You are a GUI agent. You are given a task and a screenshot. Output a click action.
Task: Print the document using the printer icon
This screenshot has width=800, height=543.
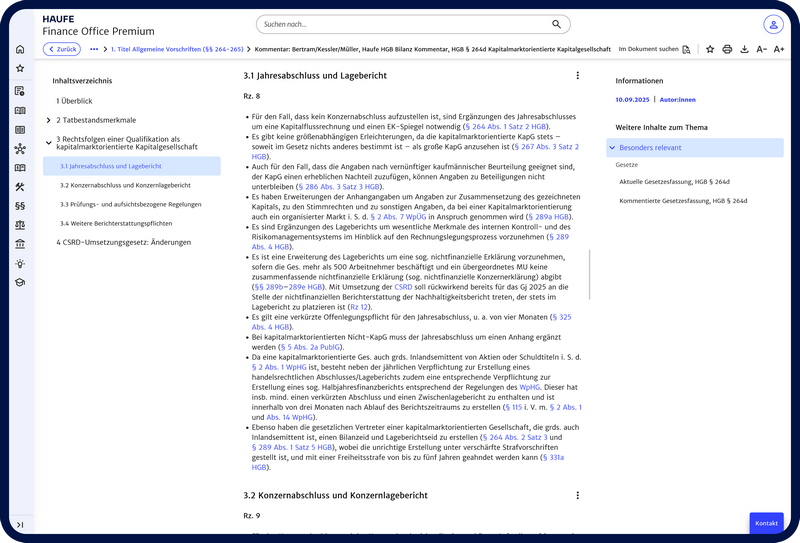point(727,49)
